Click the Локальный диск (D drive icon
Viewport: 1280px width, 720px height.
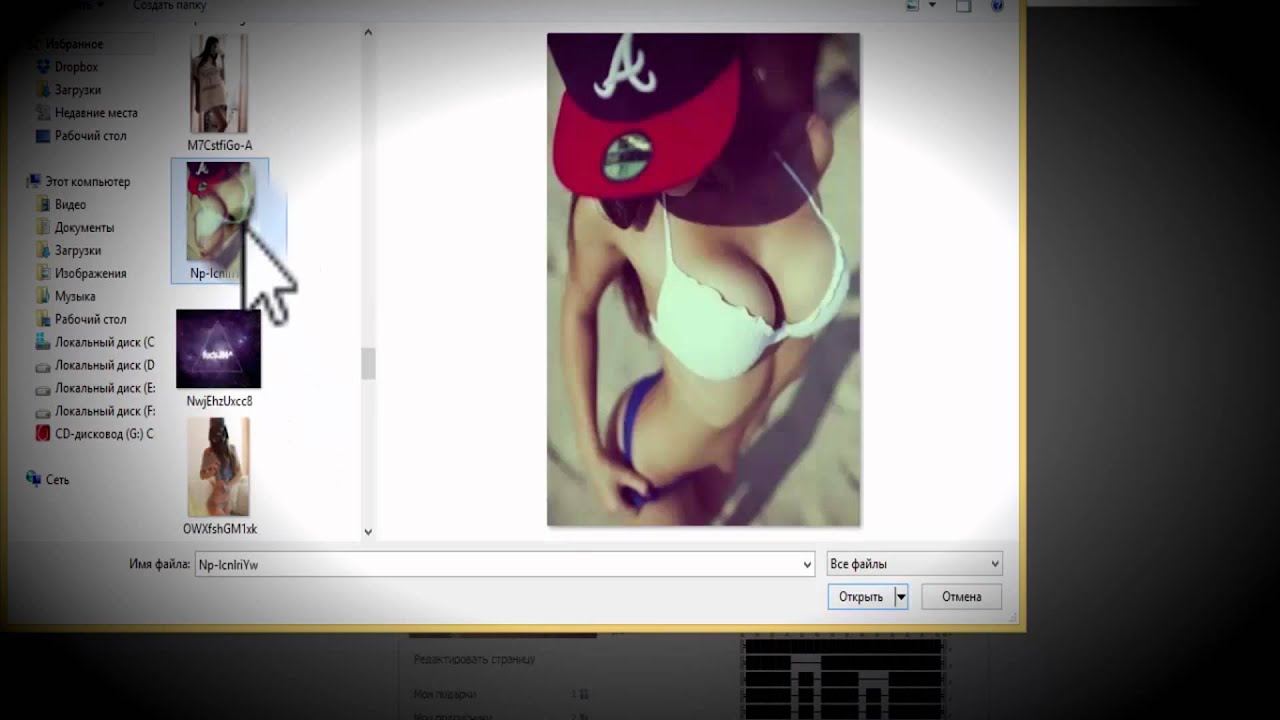(x=43, y=365)
